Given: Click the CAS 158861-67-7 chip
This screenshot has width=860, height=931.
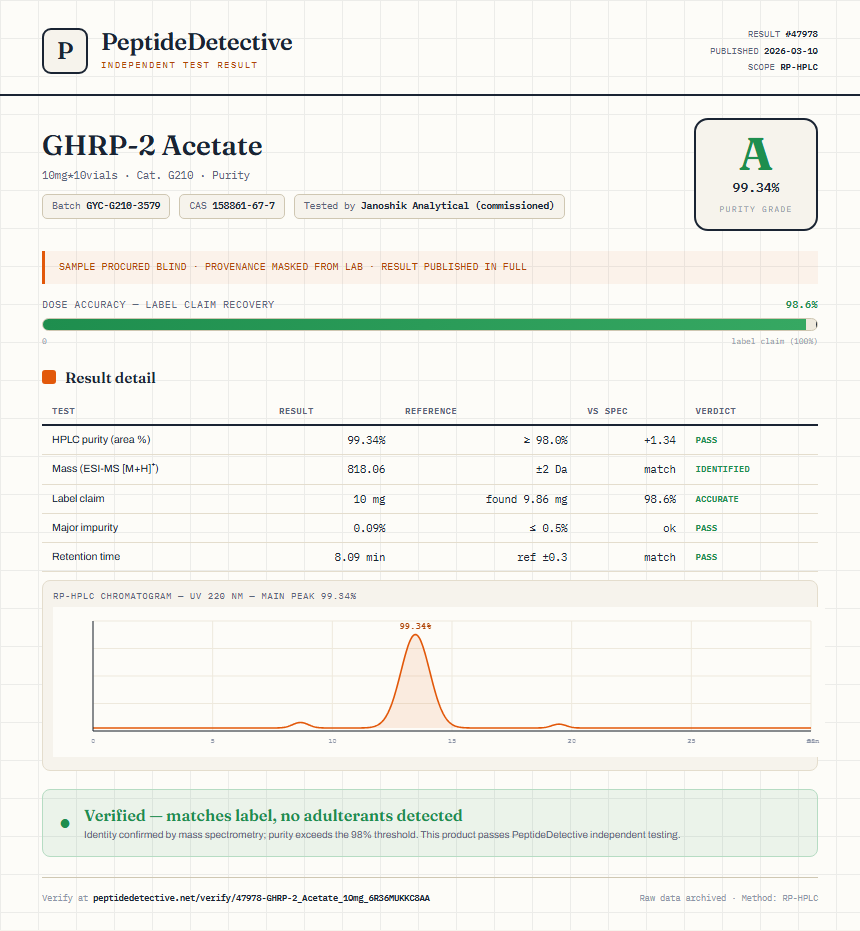Looking at the screenshot, I should [x=232, y=206].
